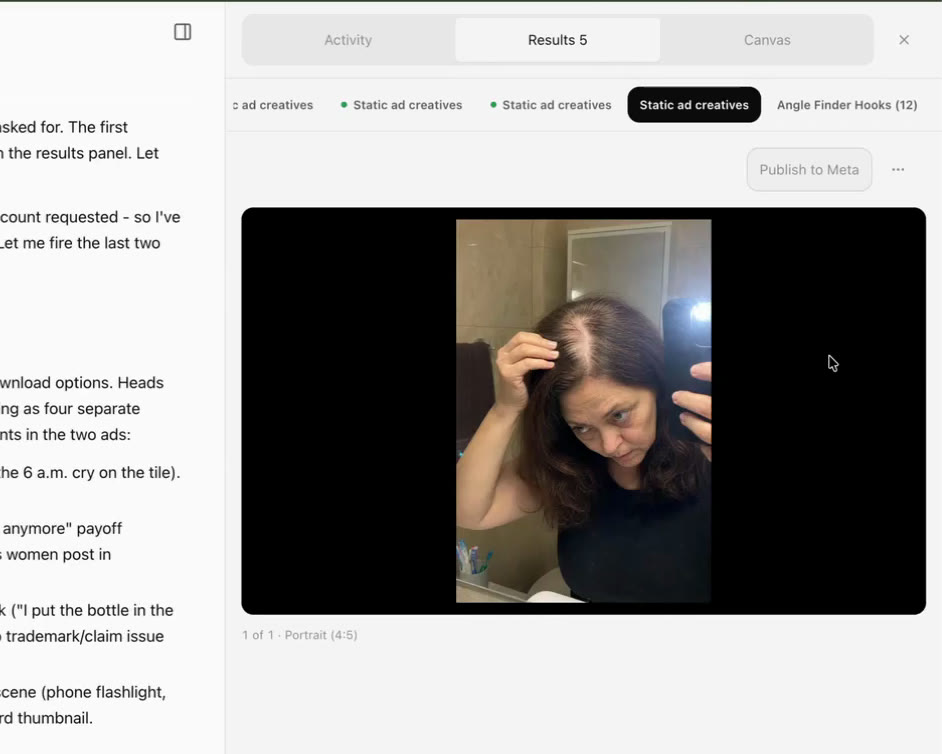Image resolution: width=942 pixels, height=754 pixels.
Task: Click the text 'rd thumbnail.'
Action: click(46, 718)
